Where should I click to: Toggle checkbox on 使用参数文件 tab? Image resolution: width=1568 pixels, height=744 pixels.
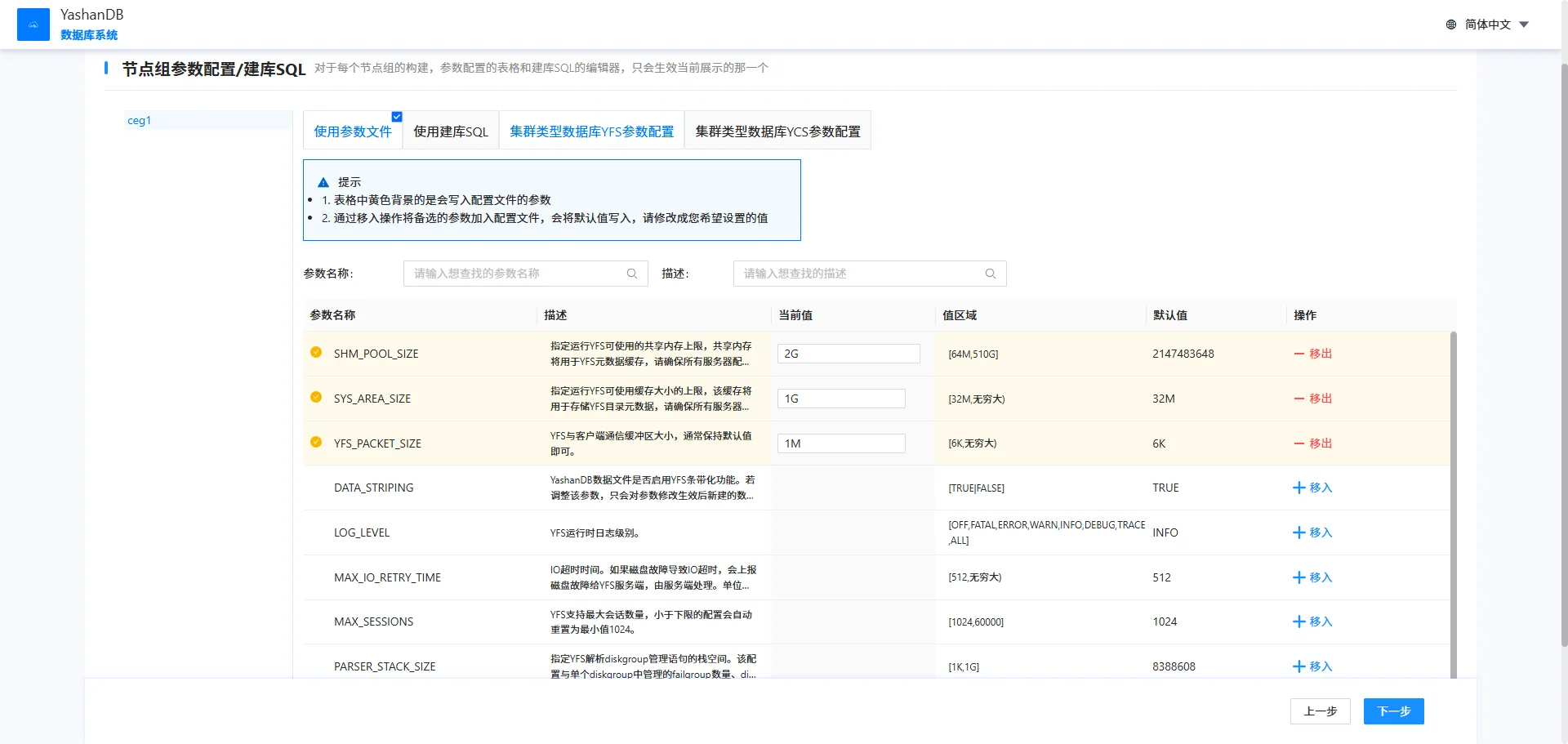(397, 117)
